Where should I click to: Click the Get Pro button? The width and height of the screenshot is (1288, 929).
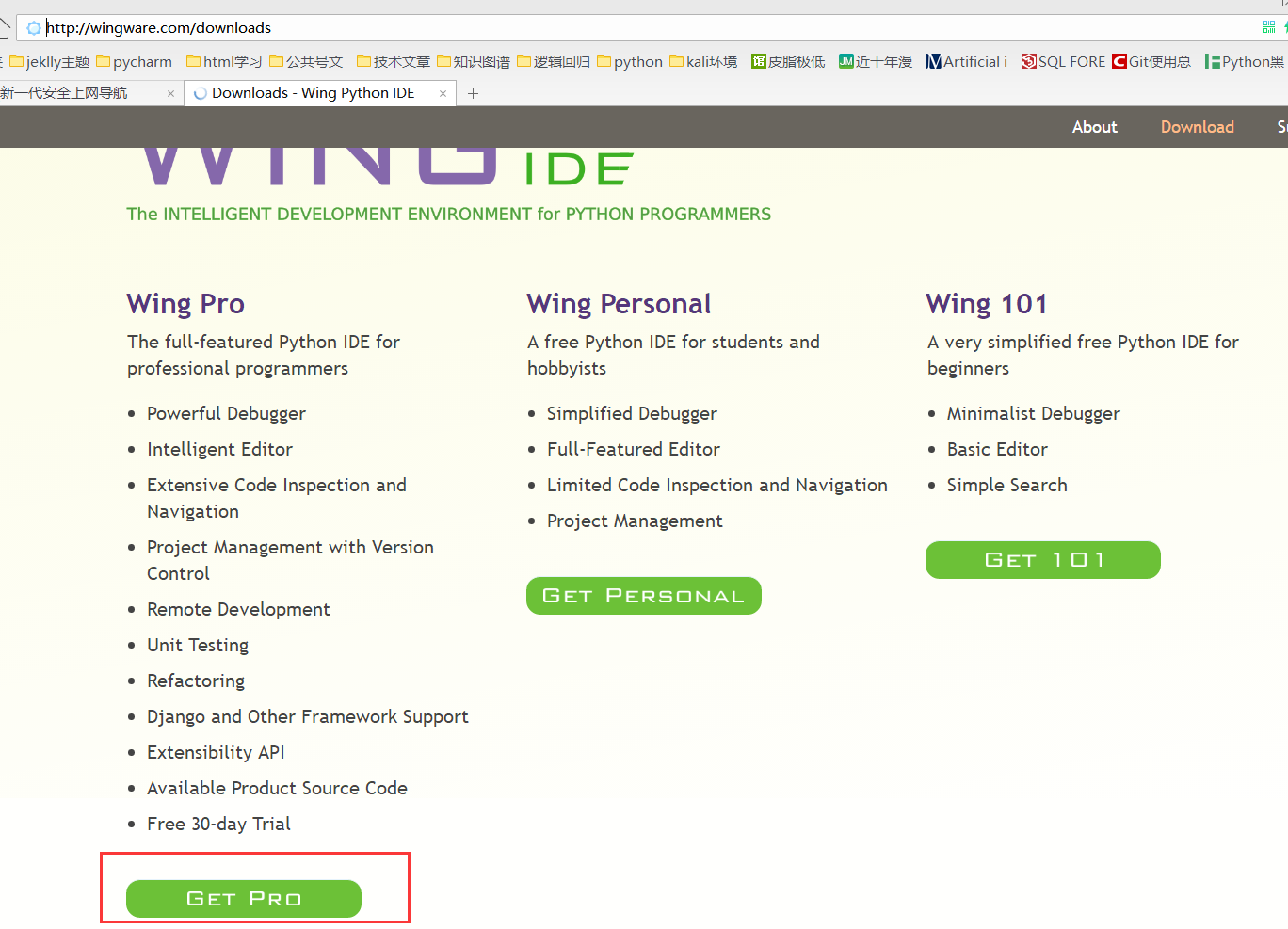(x=244, y=899)
